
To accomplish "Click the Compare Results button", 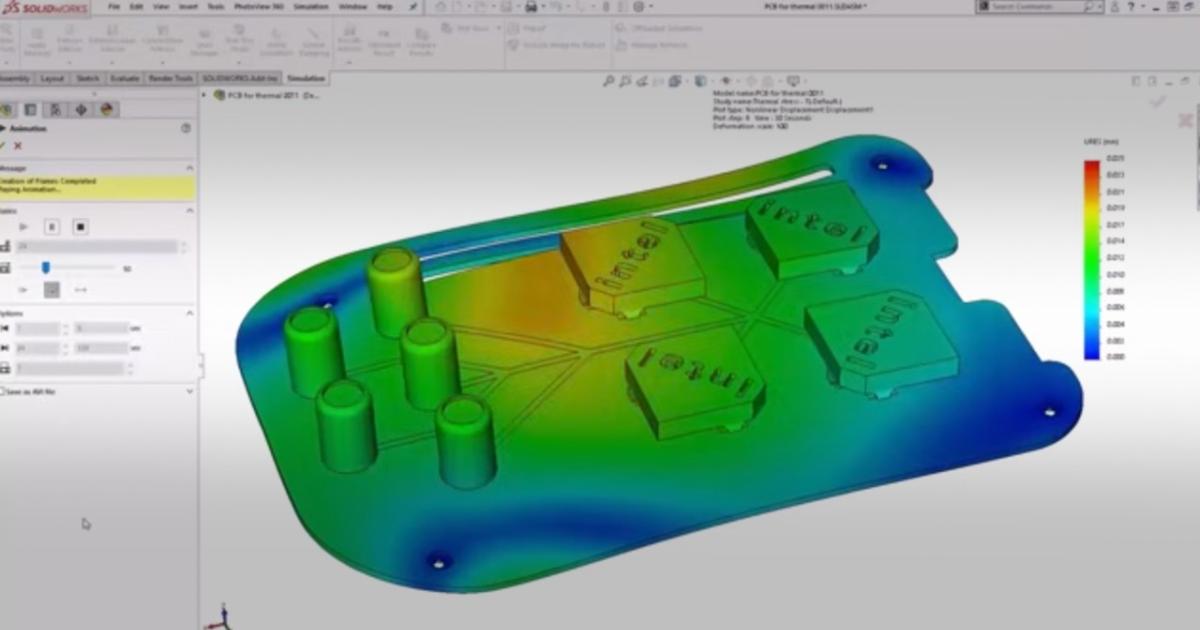I will tap(421, 43).
